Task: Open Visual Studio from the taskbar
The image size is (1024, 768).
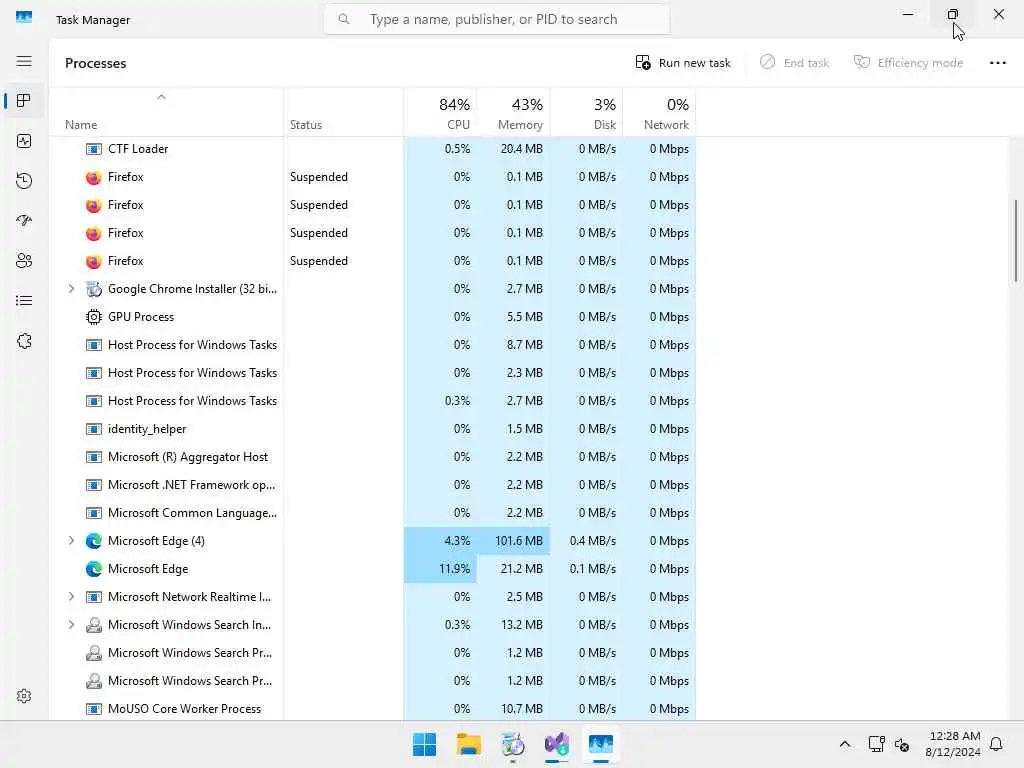Action: tap(557, 744)
